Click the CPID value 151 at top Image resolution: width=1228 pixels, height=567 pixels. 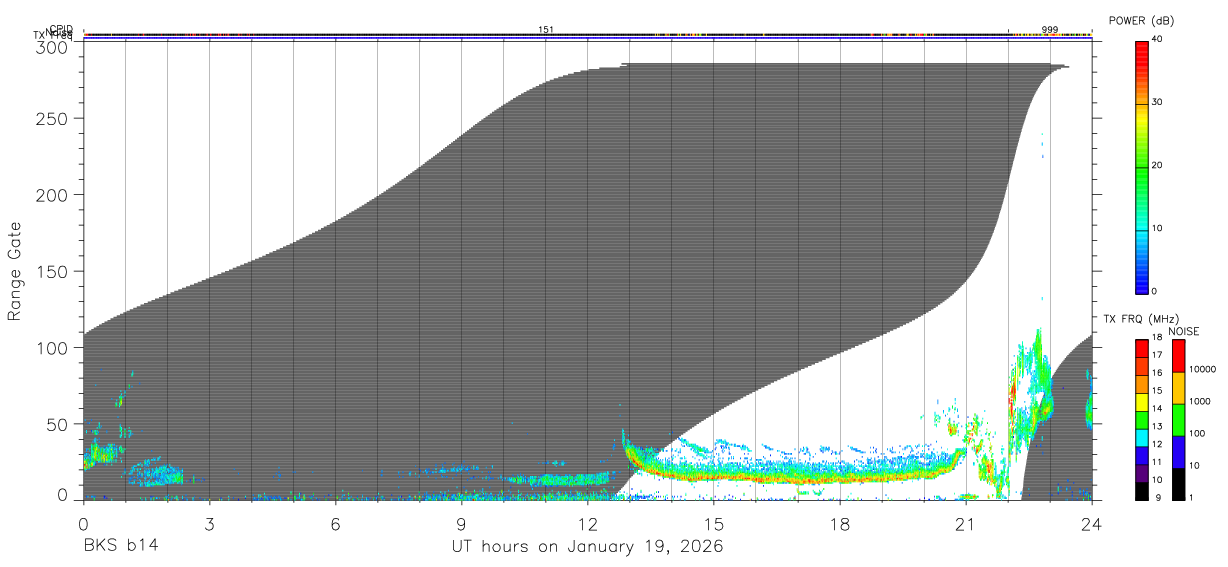coord(546,29)
